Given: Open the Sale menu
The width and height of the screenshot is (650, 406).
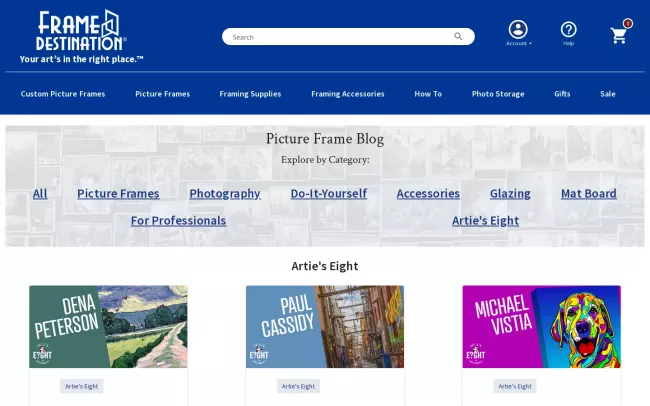Looking at the screenshot, I should click(608, 94).
